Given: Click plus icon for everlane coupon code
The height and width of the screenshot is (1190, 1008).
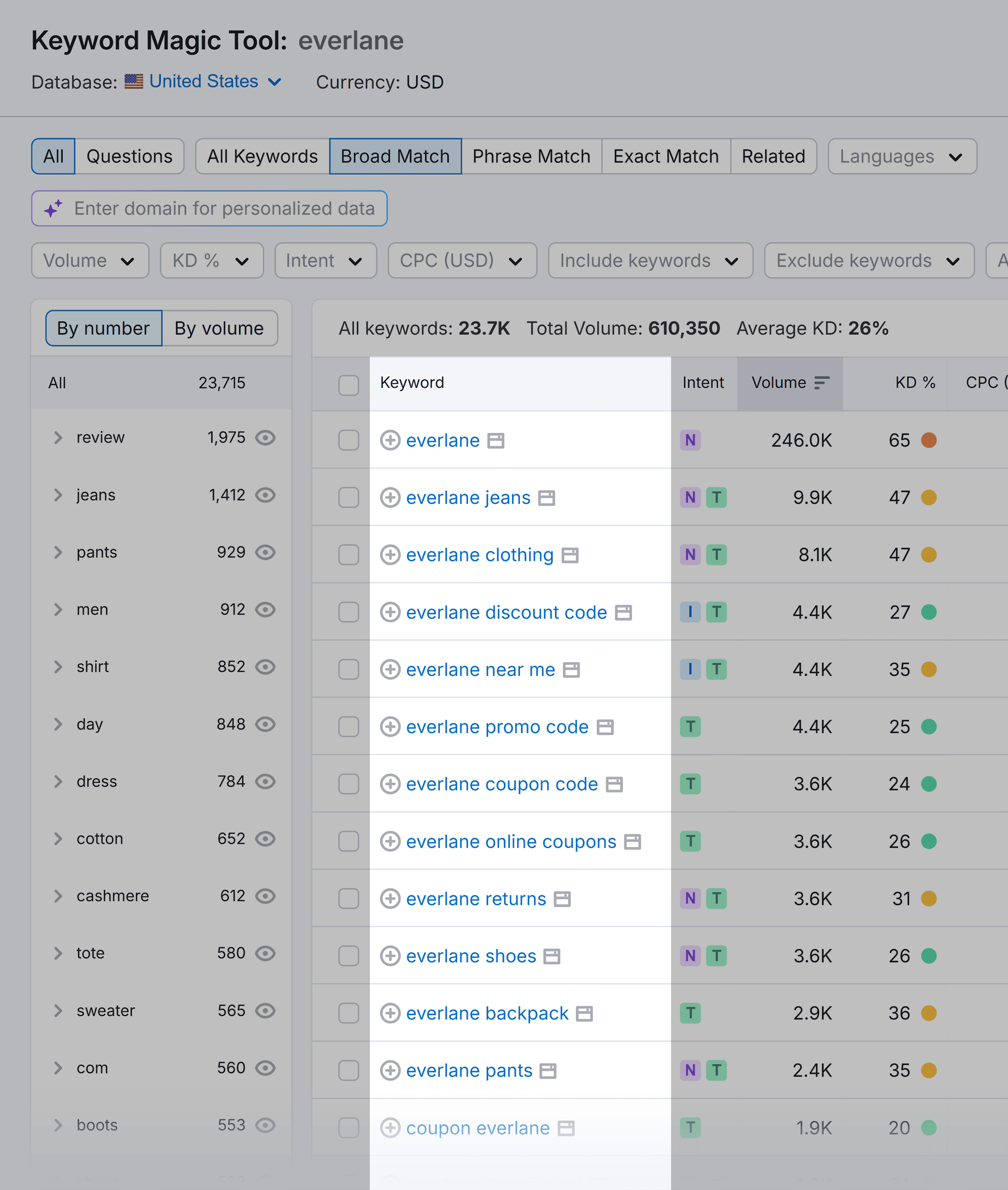Looking at the screenshot, I should click(x=390, y=784).
